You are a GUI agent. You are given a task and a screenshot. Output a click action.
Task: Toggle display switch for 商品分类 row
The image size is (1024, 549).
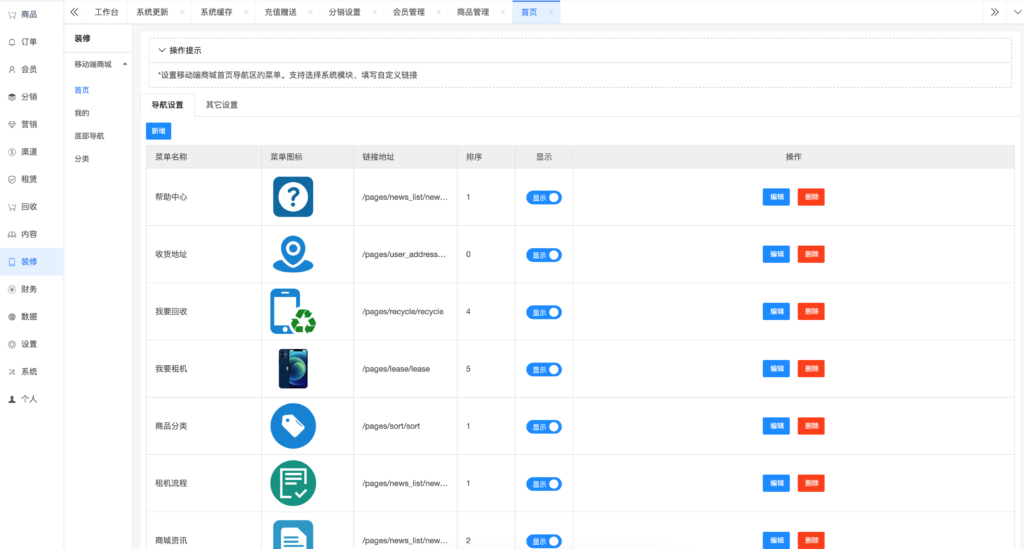pos(543,427)
